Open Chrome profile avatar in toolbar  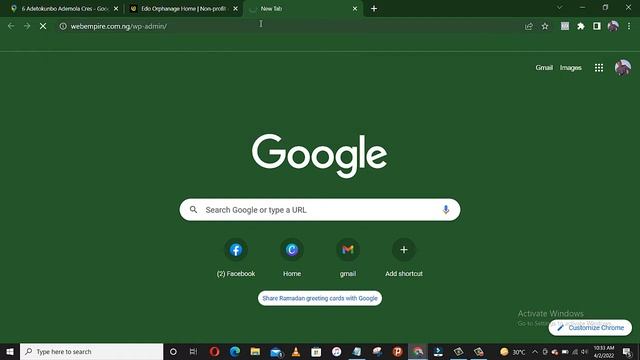click(x=613, y=26)
